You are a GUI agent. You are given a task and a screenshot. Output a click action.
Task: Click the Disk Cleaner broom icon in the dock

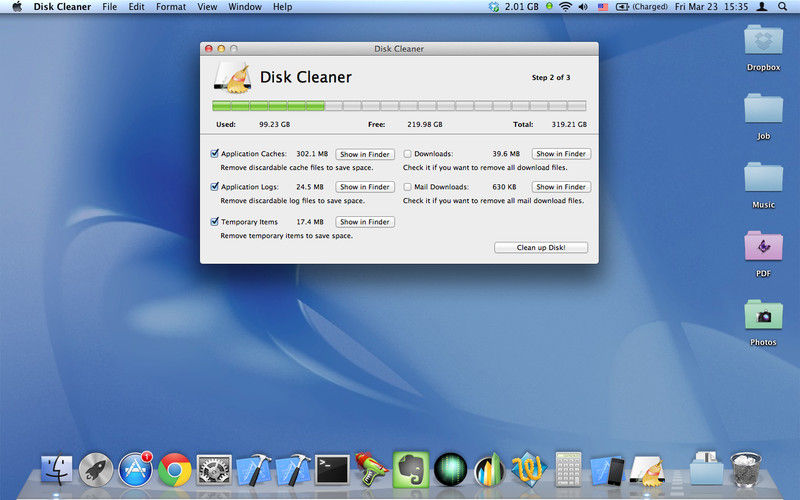pyautogui.click(x=647, y=470)
